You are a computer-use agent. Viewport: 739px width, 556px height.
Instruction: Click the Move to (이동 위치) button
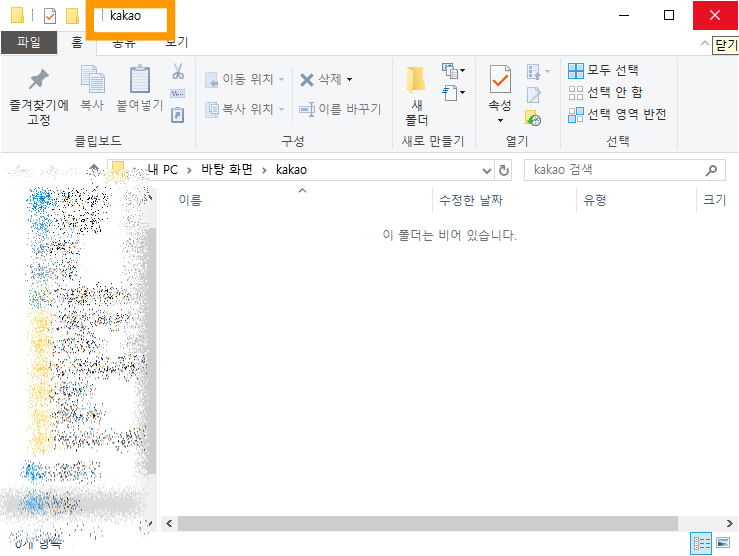245,79
